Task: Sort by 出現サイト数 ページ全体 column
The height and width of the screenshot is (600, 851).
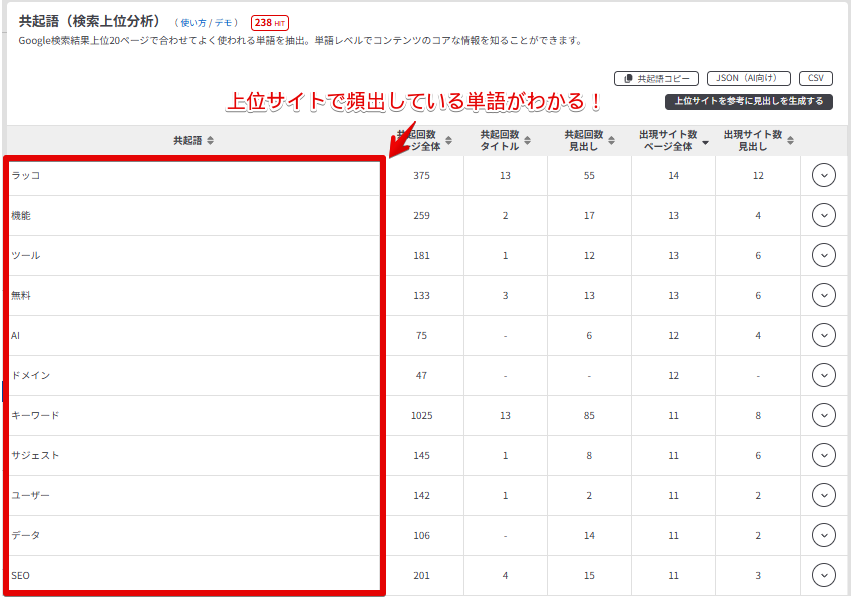Action: pos(674,140)
